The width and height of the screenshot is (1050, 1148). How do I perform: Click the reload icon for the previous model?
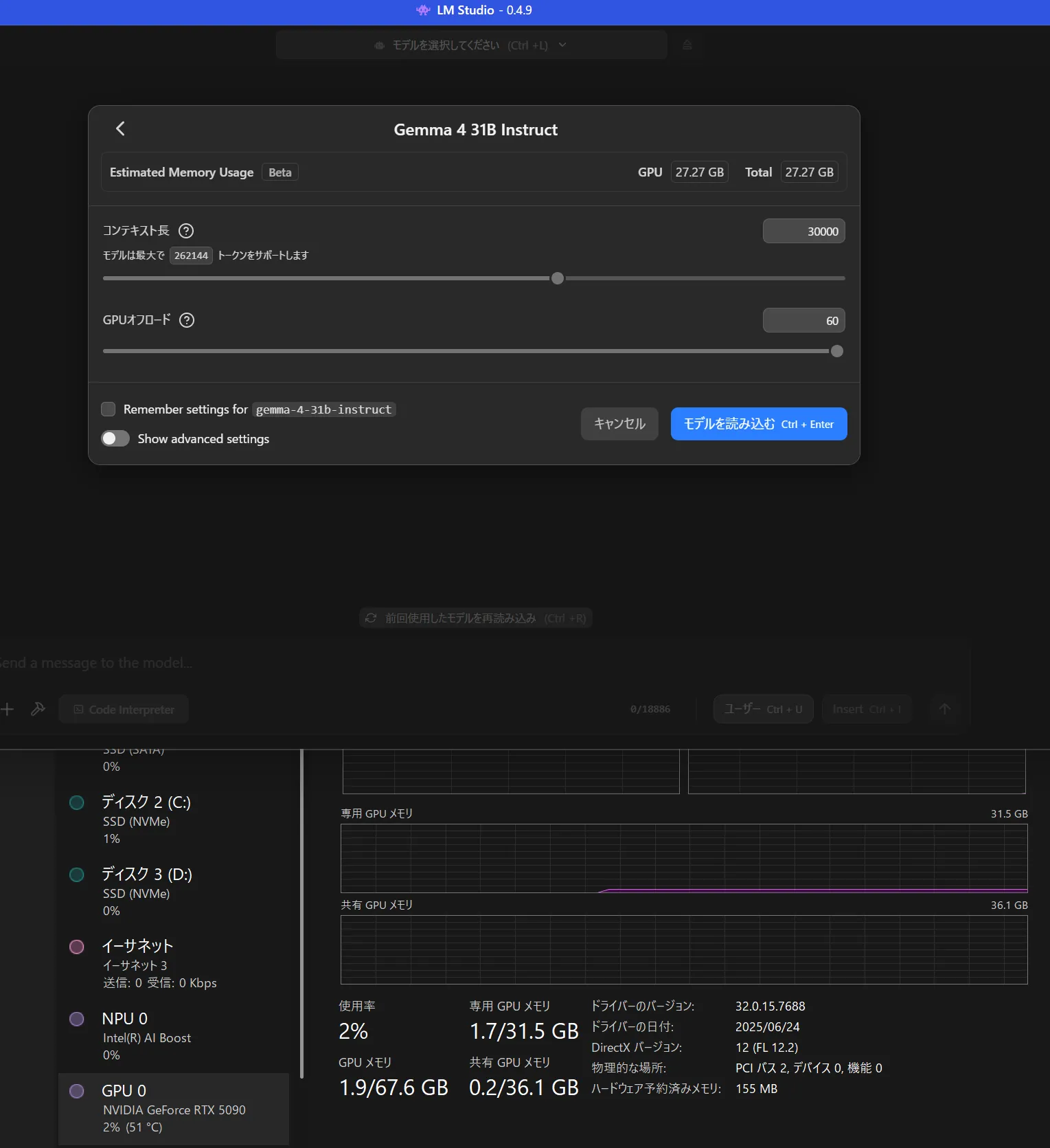tap(371, 618)
